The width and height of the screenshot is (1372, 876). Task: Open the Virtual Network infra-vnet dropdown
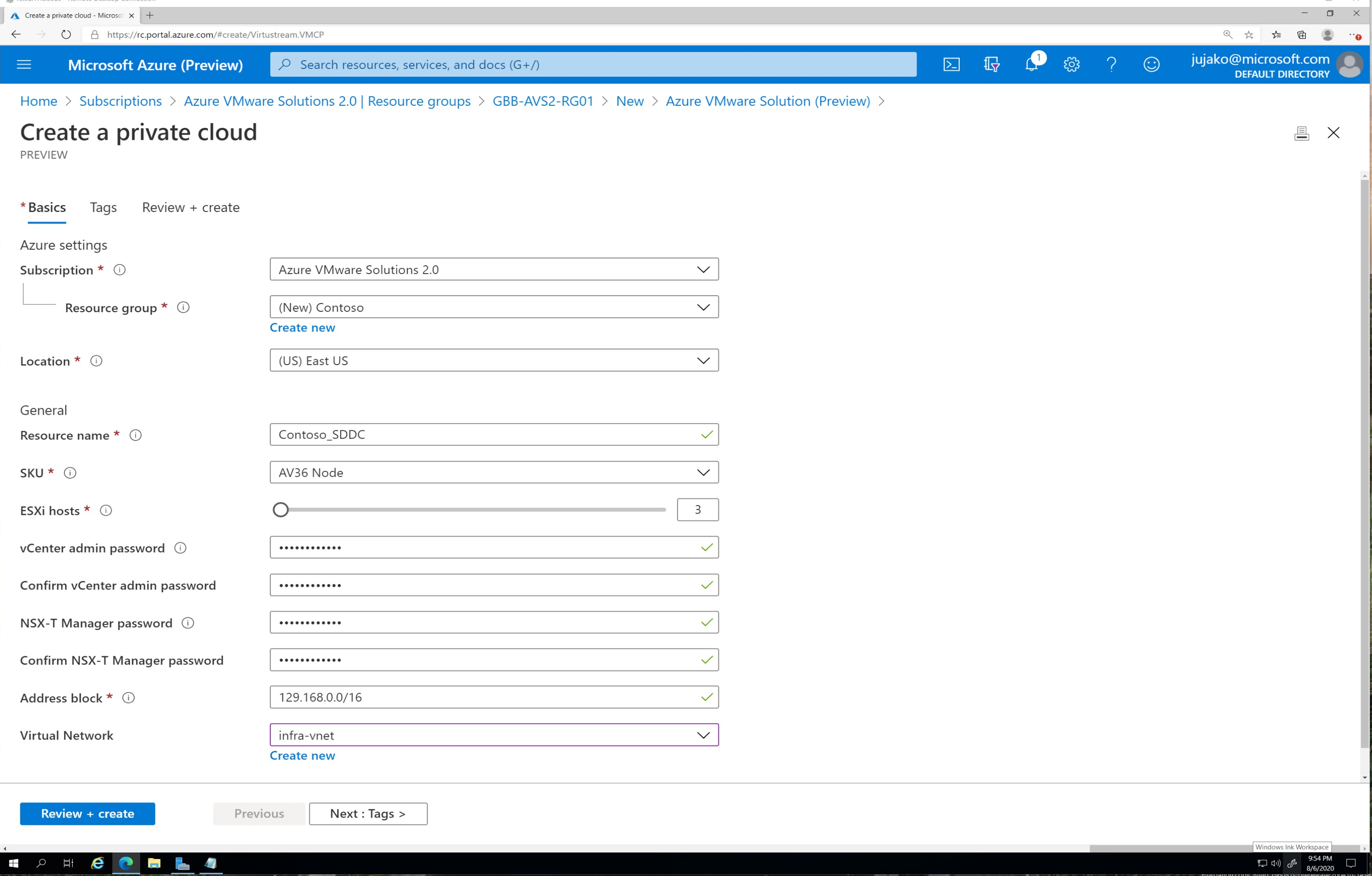coord(494,735)
